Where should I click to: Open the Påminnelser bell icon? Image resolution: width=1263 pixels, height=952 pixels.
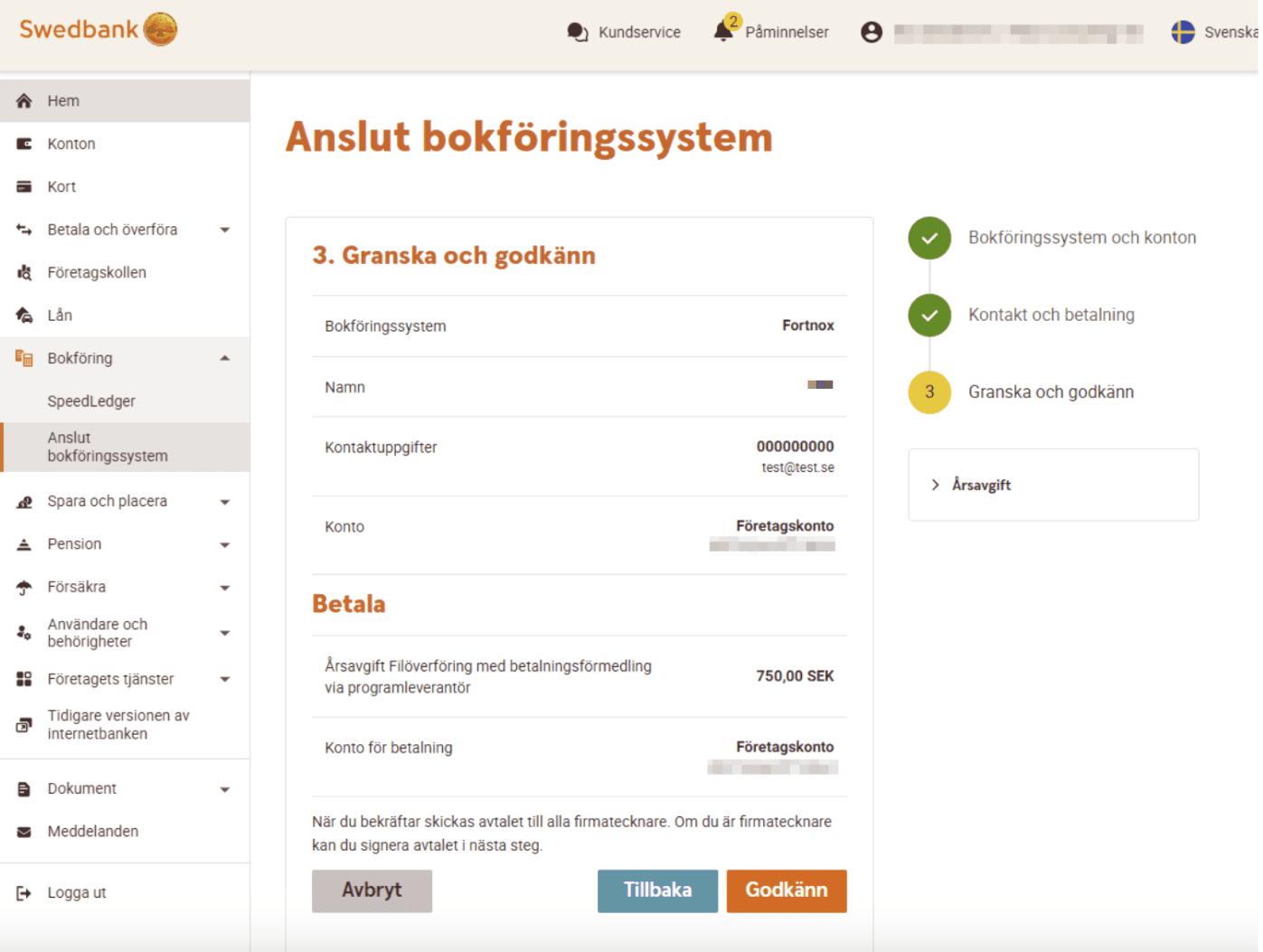723,31
